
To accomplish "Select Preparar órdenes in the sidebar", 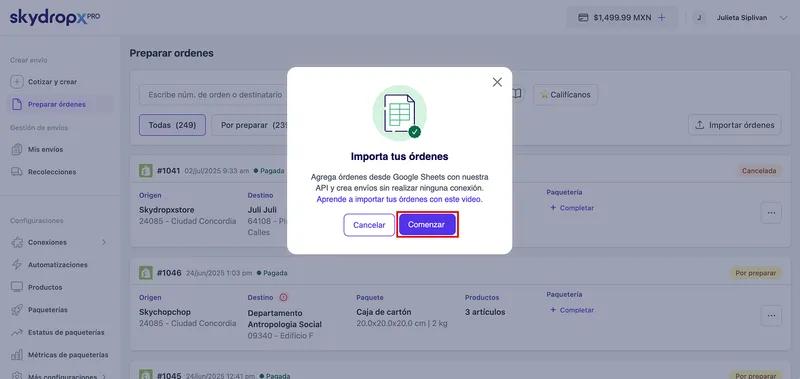I will (57, 104).
